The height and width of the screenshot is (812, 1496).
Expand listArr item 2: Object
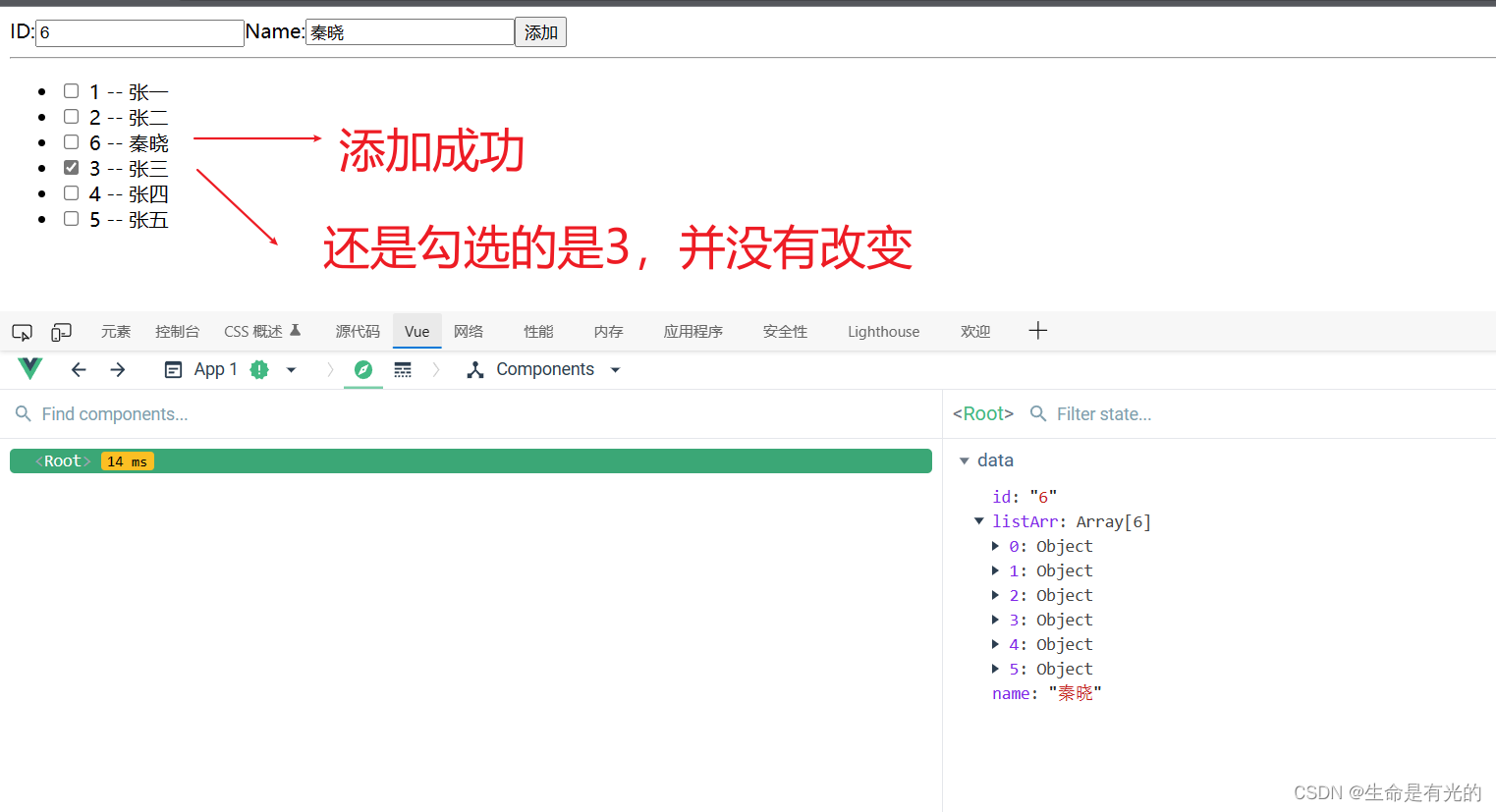coord(995,595)
